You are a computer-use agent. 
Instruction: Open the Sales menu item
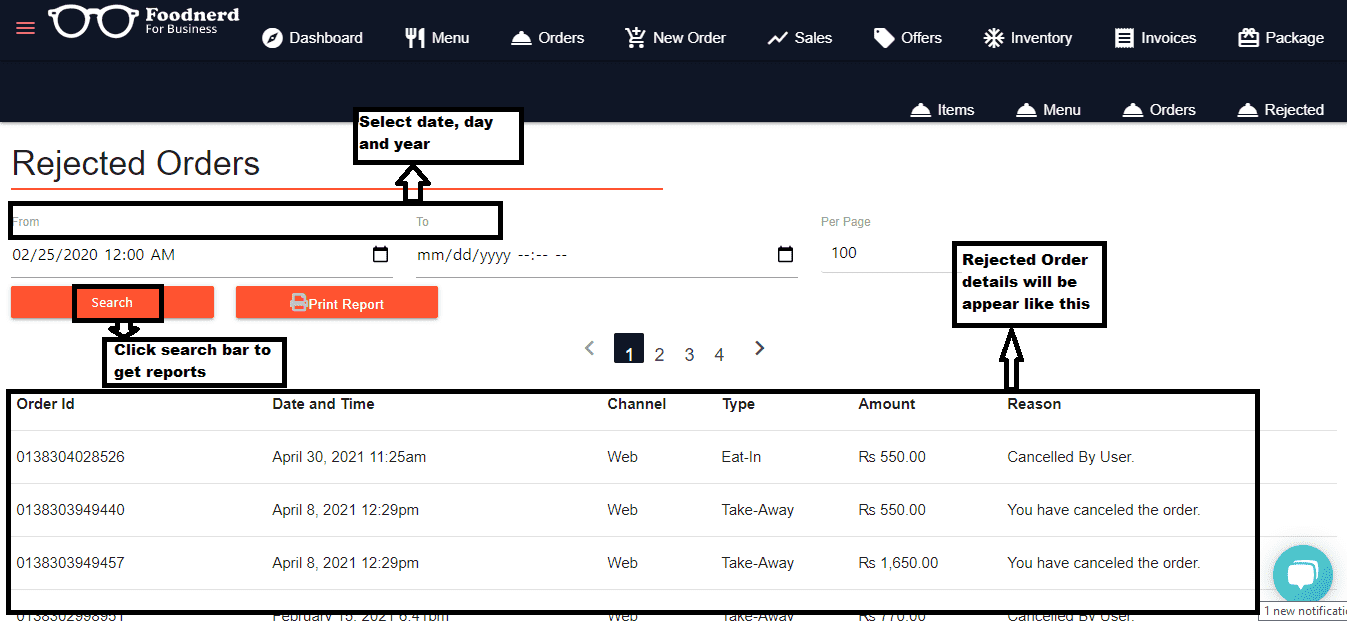(800, 38)
